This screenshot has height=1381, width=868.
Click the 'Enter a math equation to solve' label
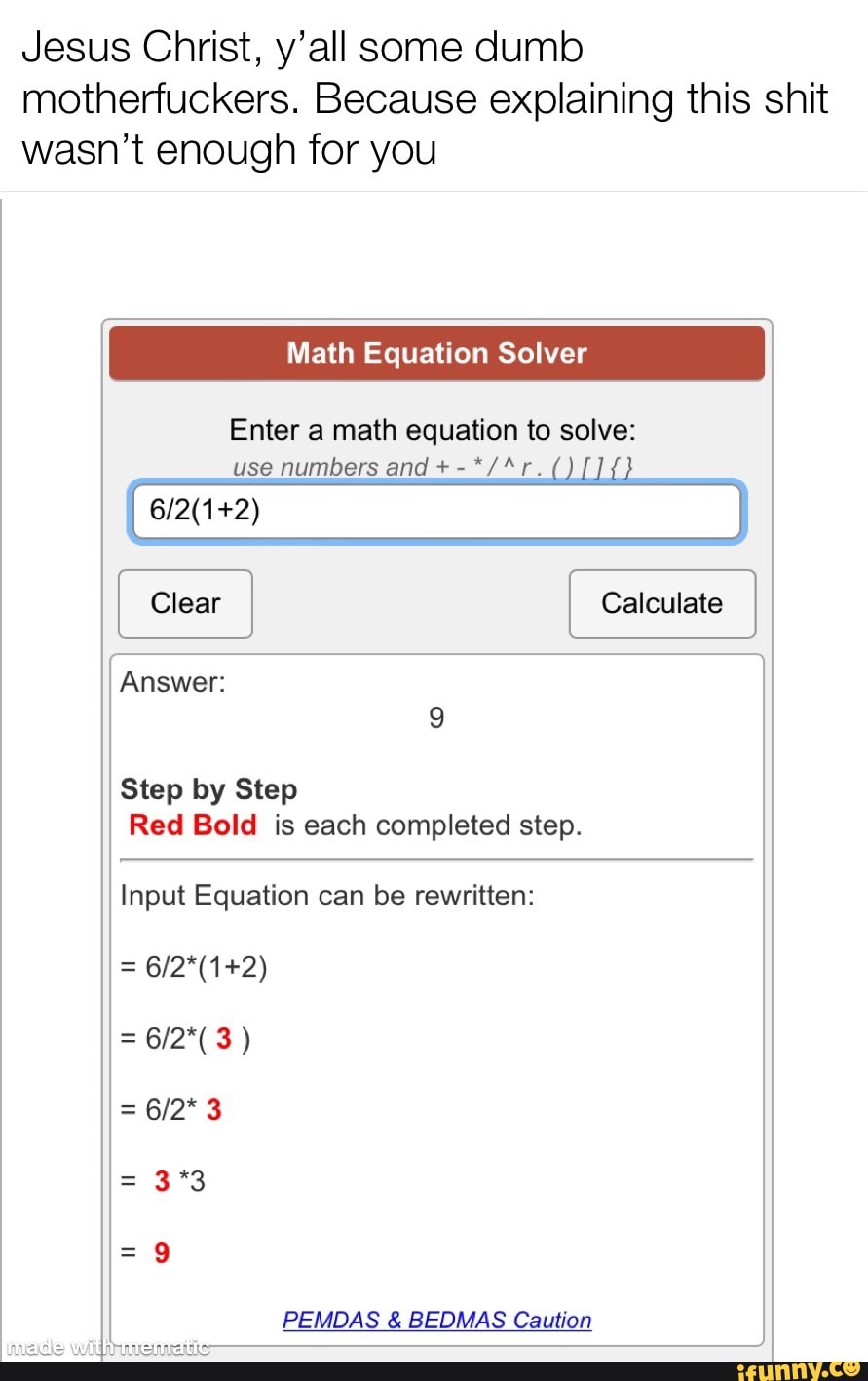click(433, 430)
